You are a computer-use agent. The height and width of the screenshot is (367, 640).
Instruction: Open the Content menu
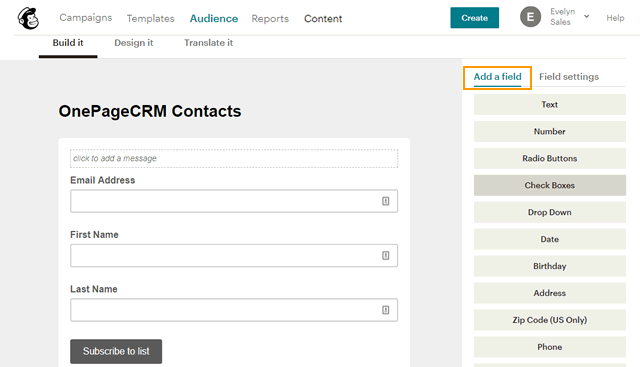click(x=323, y=18)
